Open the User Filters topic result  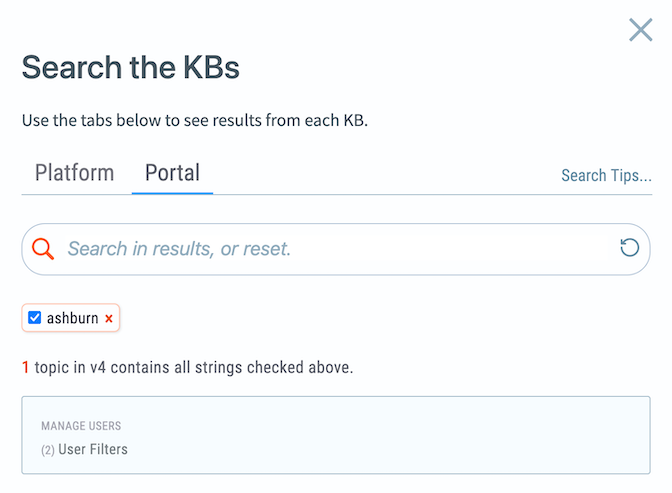93,449
